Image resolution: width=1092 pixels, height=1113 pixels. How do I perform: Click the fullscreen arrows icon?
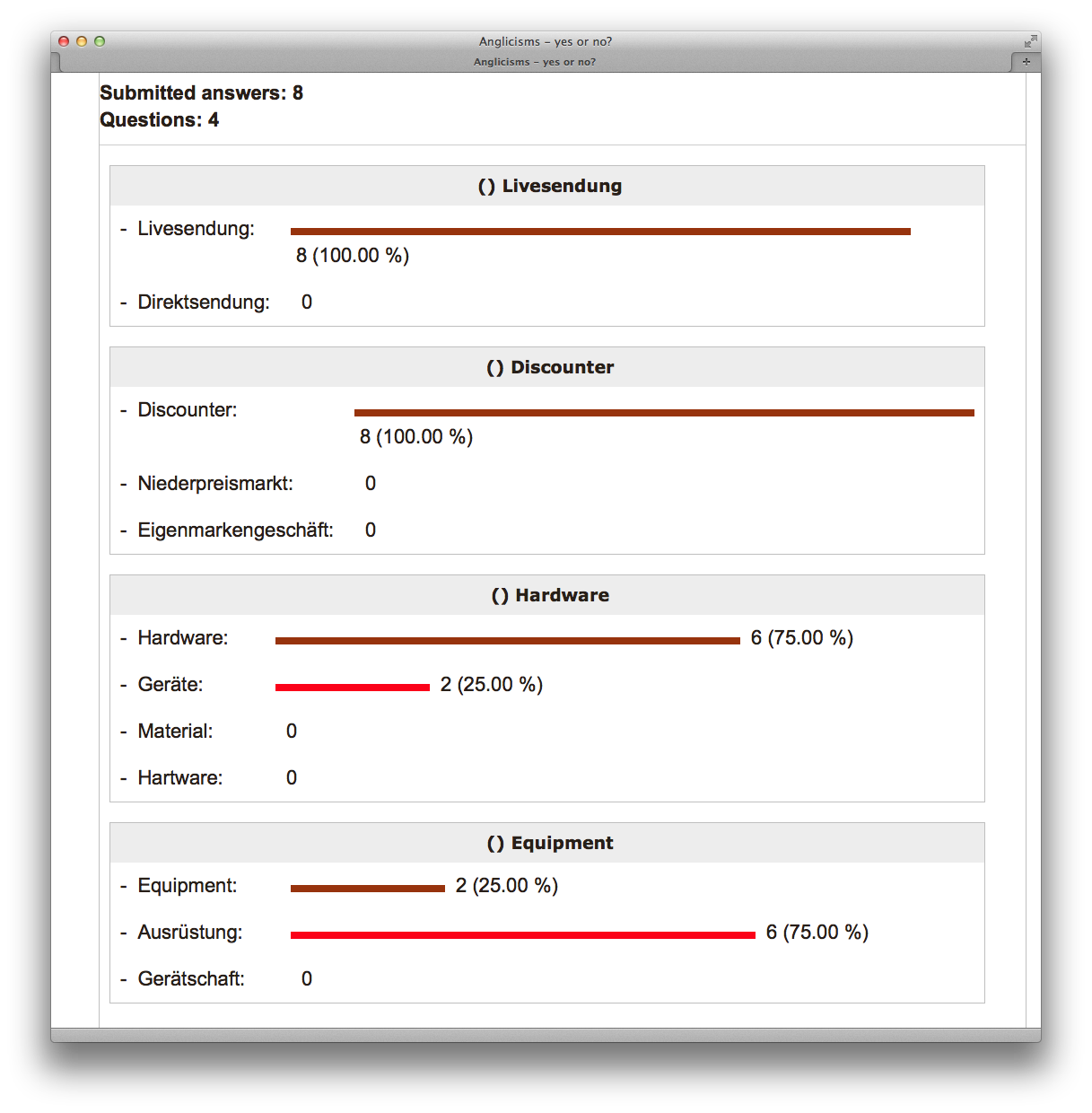(x=1030, y=41)
